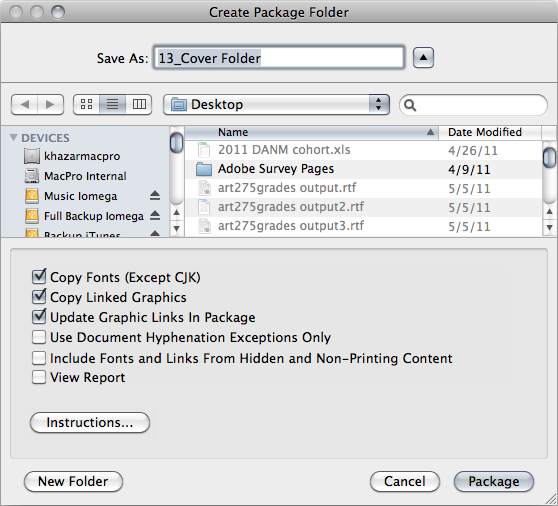Switch to icon view mode
This screenshot has width=558, height=506.
[x=86, y=105]
